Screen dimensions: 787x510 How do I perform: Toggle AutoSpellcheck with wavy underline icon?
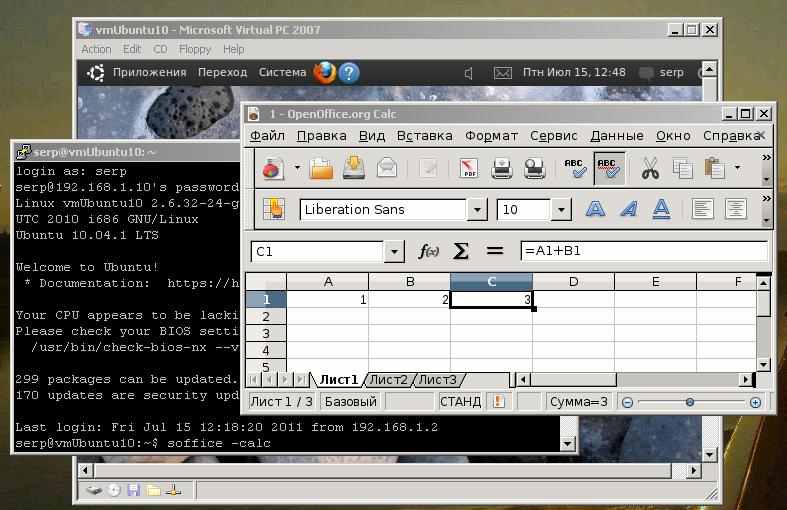[609, 169]
